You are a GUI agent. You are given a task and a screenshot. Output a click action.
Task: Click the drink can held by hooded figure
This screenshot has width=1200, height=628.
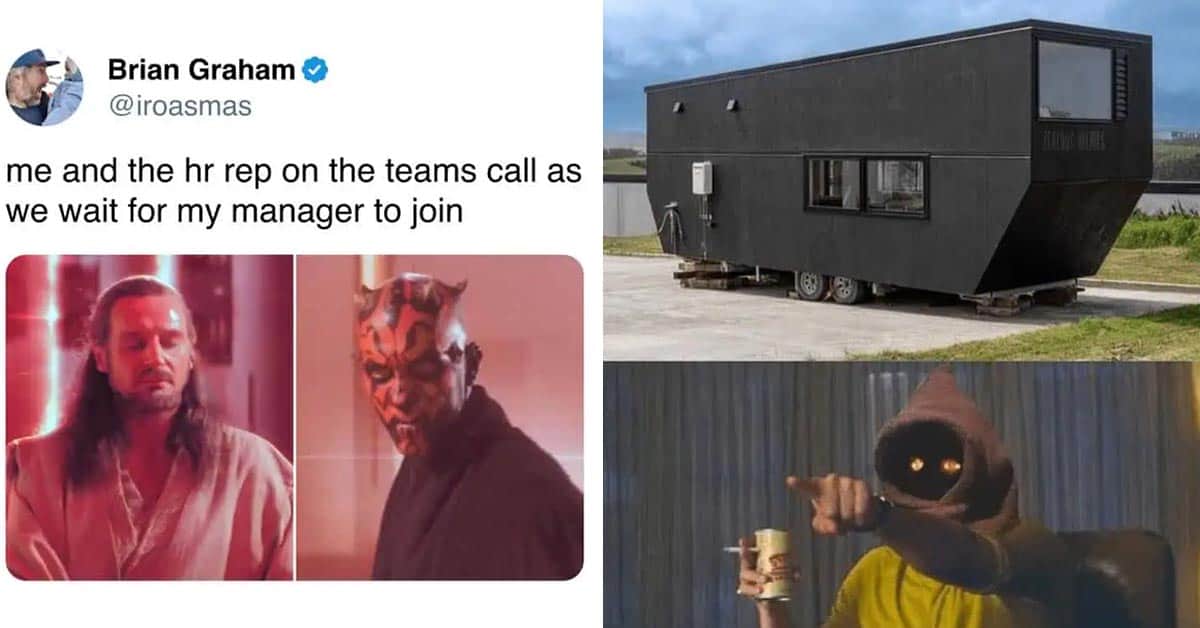[x=771, y=564]
